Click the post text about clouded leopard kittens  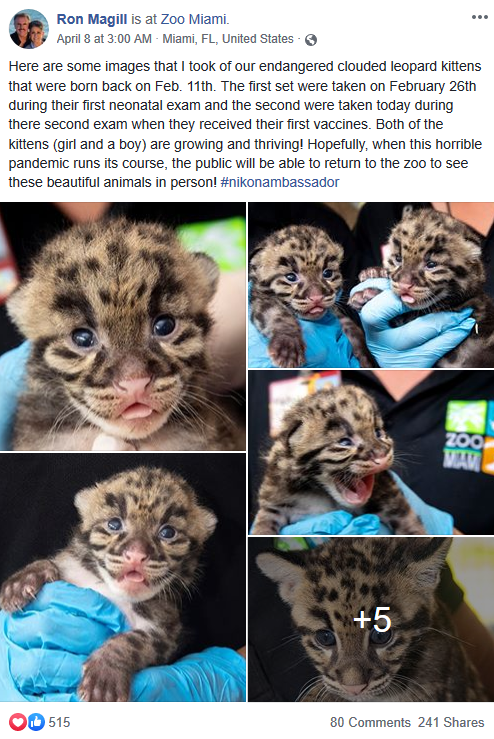click(x=245, y=124)
